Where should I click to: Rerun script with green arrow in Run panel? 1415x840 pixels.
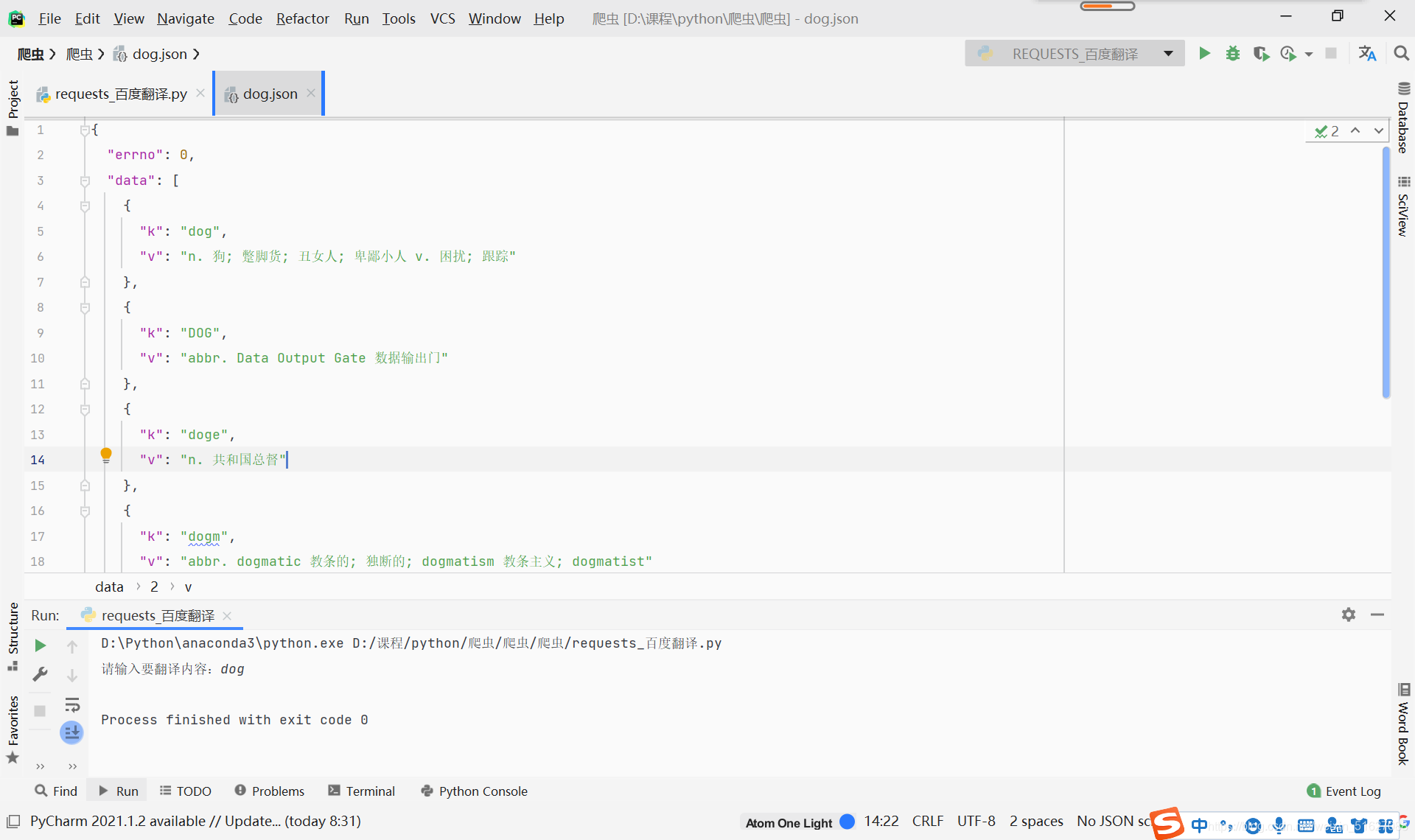click(x=41, y=645)
